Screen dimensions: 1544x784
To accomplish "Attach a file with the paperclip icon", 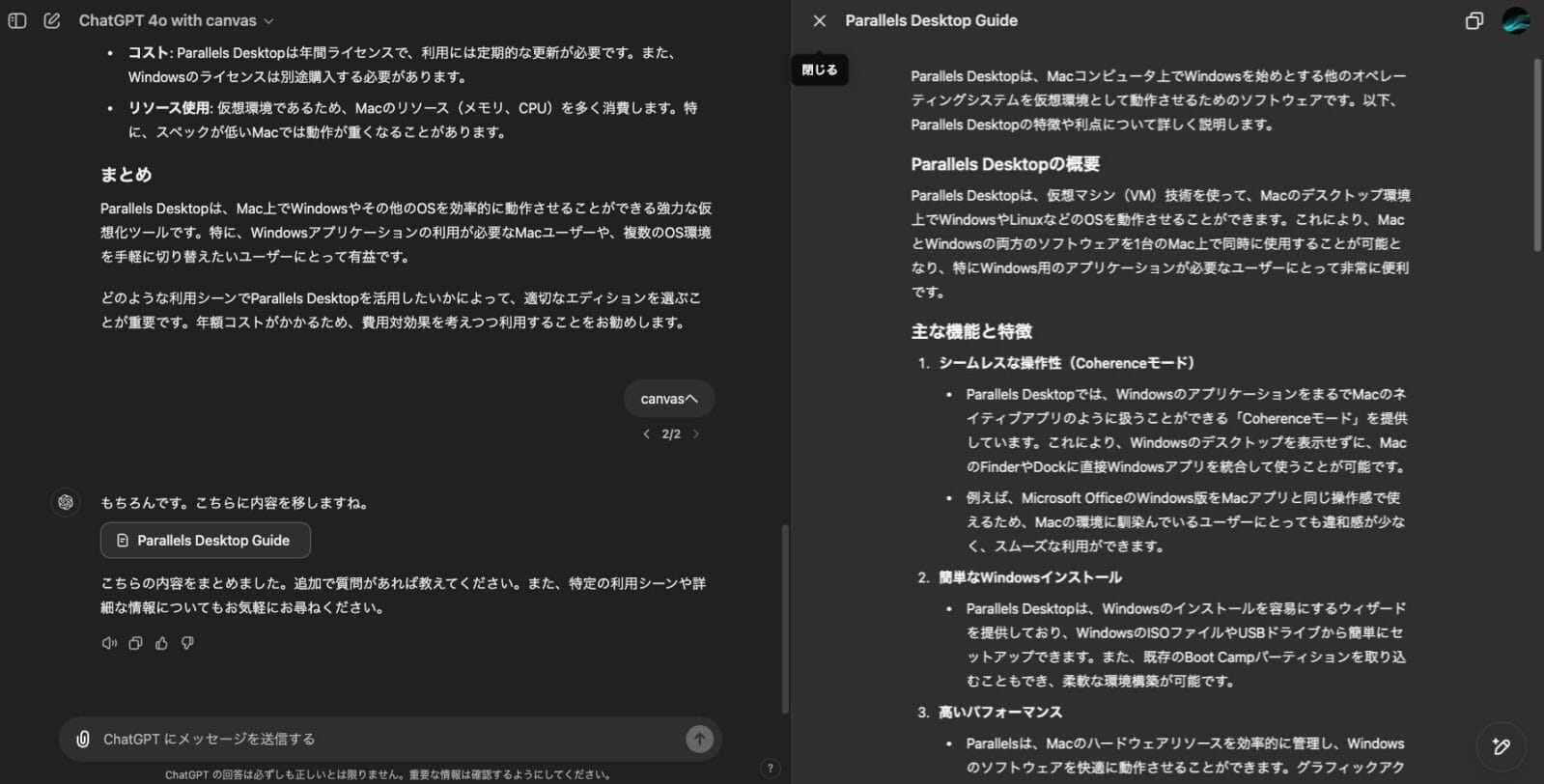I will (x=83, y=739).
